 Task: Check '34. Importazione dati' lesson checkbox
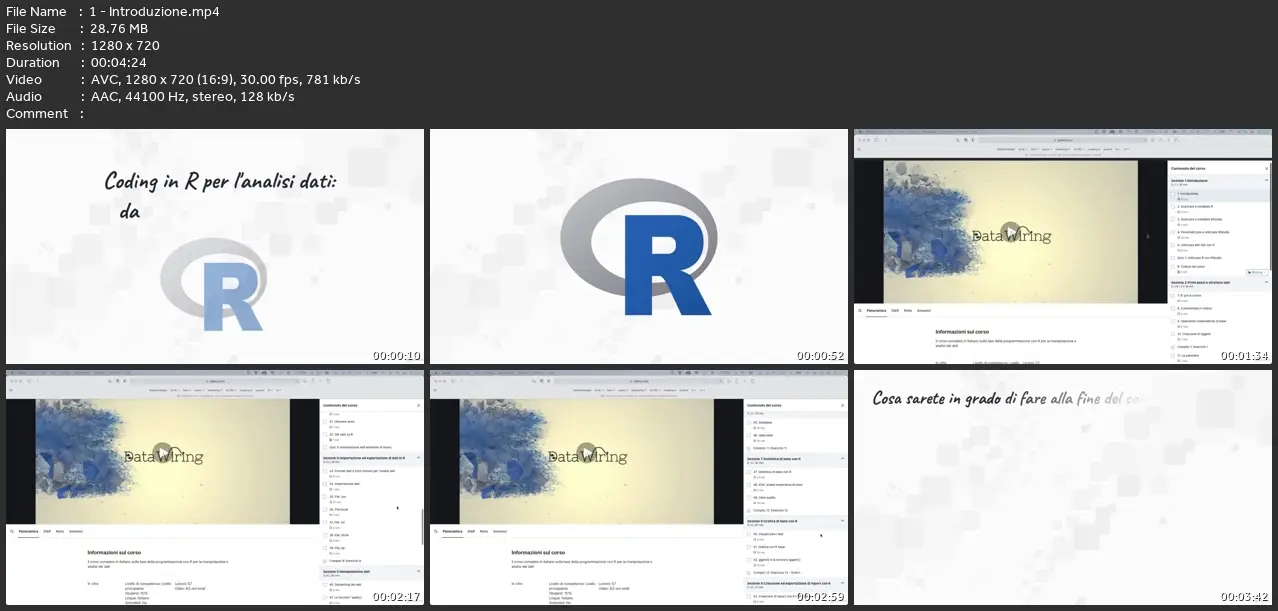(325, 484)
